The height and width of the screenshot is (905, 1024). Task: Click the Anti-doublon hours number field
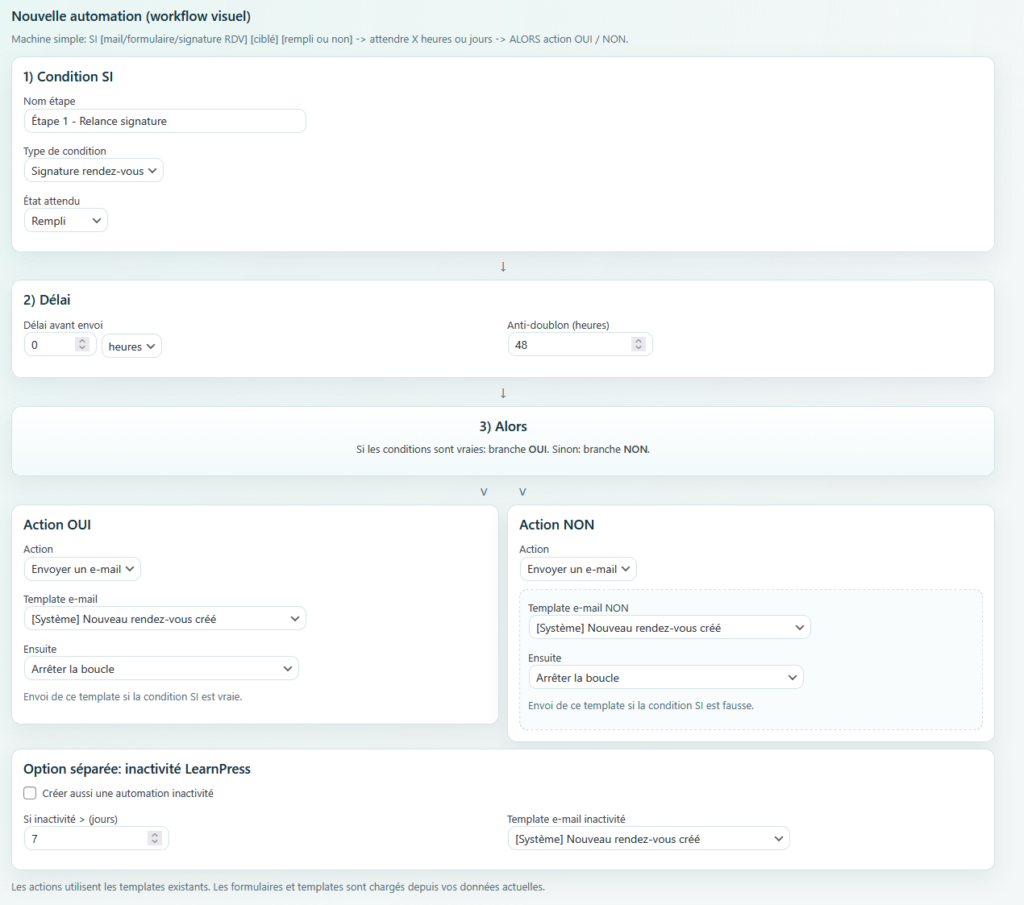(568, 345)
